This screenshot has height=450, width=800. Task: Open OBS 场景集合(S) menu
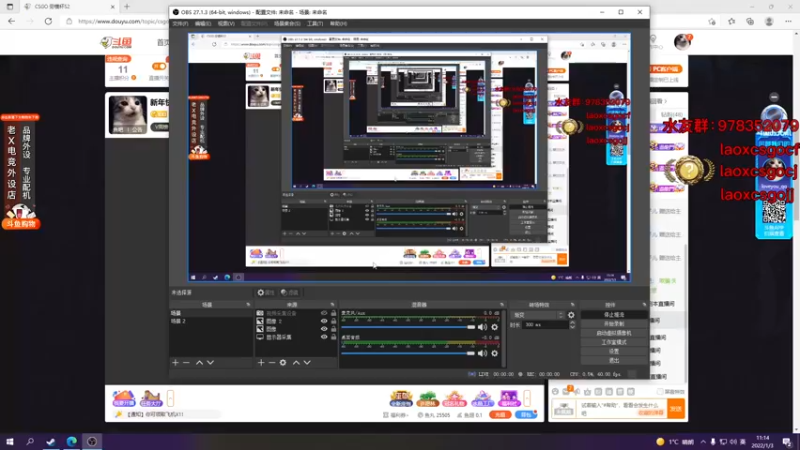point(287,23)
